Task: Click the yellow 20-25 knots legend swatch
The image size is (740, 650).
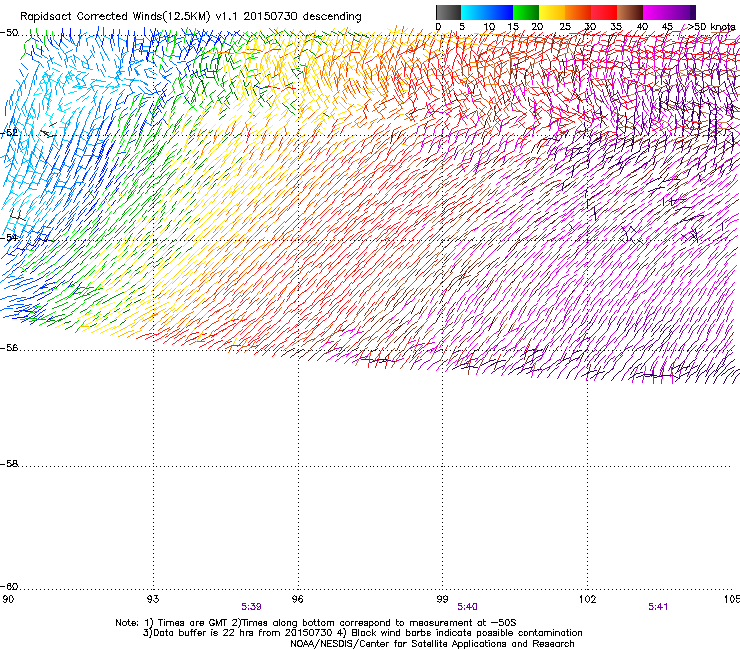Action: click(x=552, y=12)
